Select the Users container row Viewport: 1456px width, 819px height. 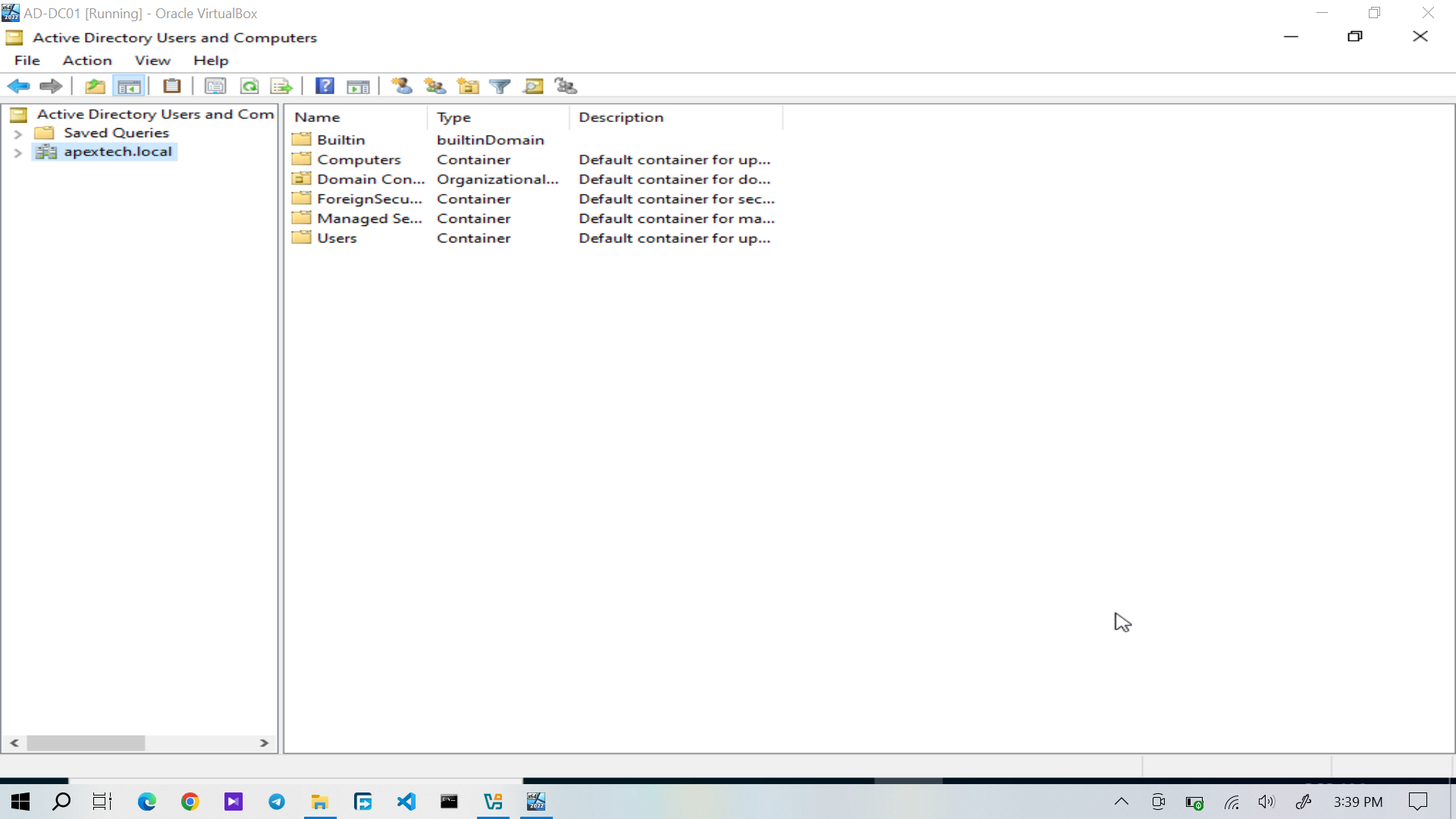337,239
